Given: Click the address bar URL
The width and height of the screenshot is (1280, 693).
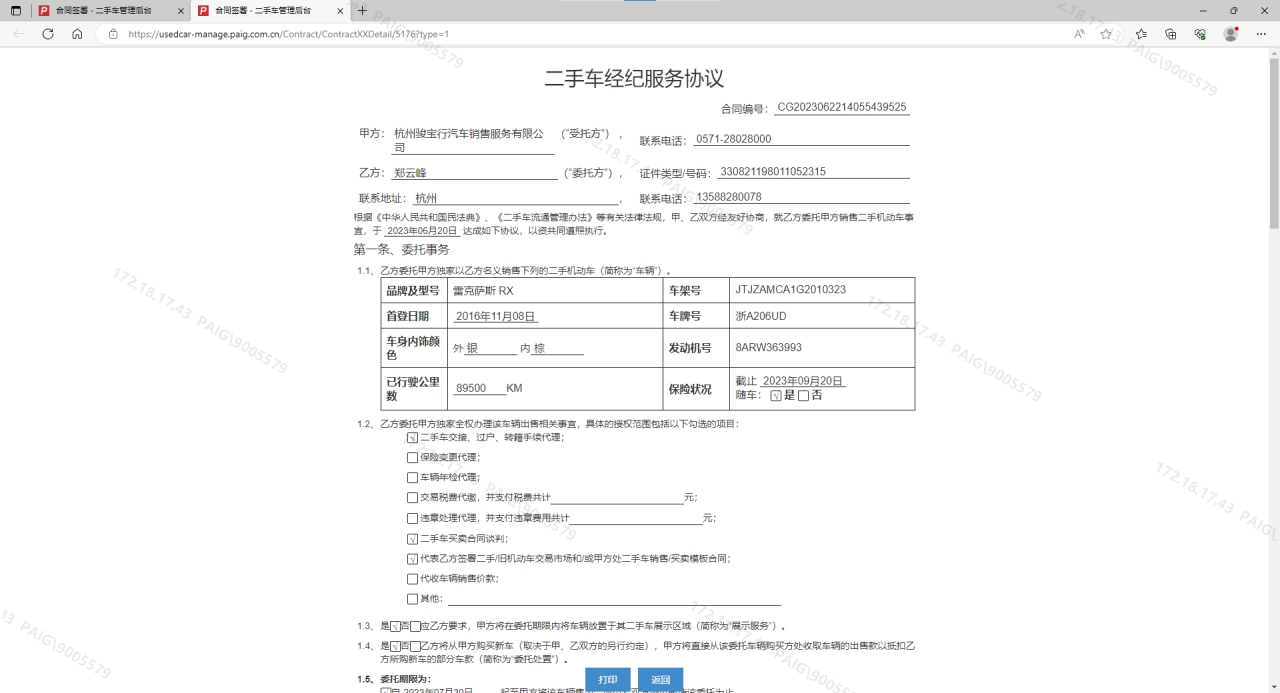Looking at the screenshot, I should tap(289, 34).
